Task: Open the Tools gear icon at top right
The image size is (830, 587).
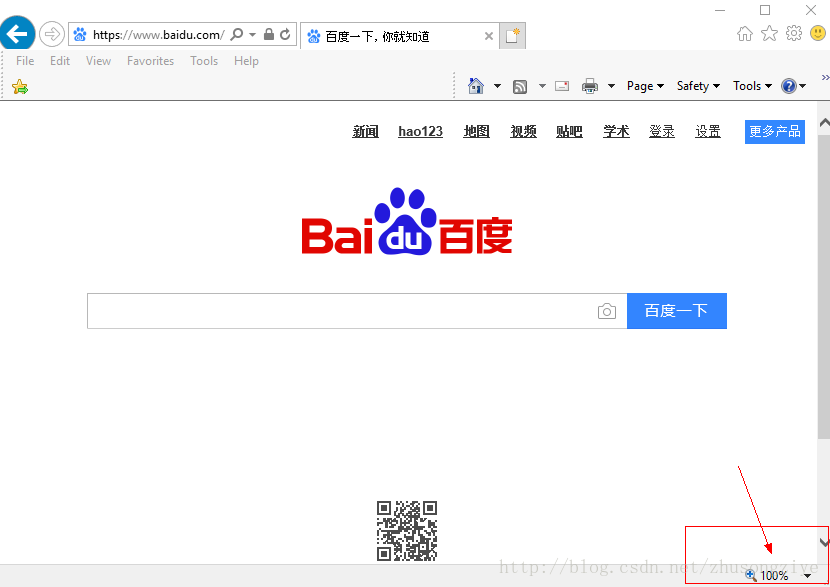Action: pos(793,34)
